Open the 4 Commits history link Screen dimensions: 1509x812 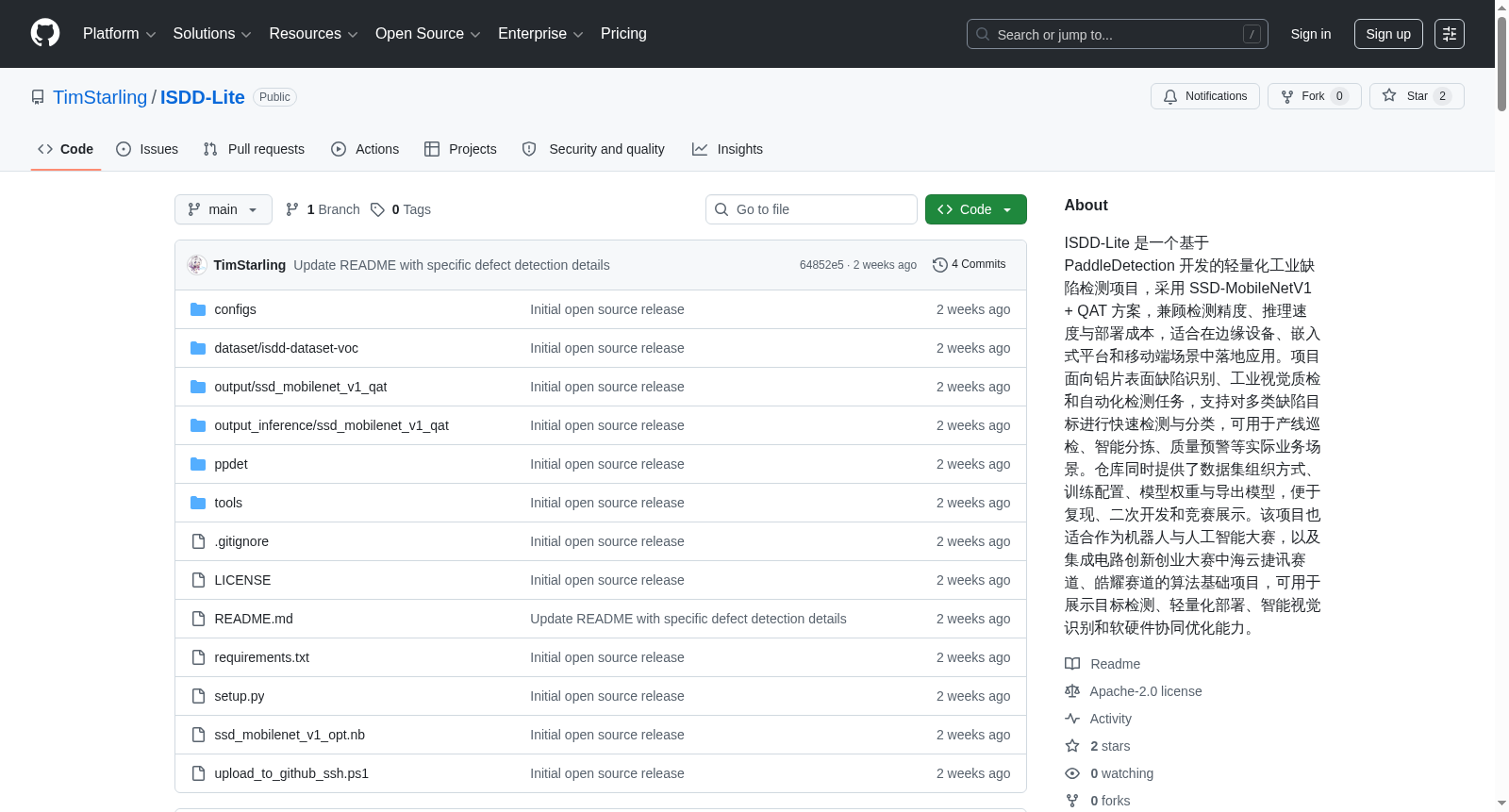pos(969,264)
